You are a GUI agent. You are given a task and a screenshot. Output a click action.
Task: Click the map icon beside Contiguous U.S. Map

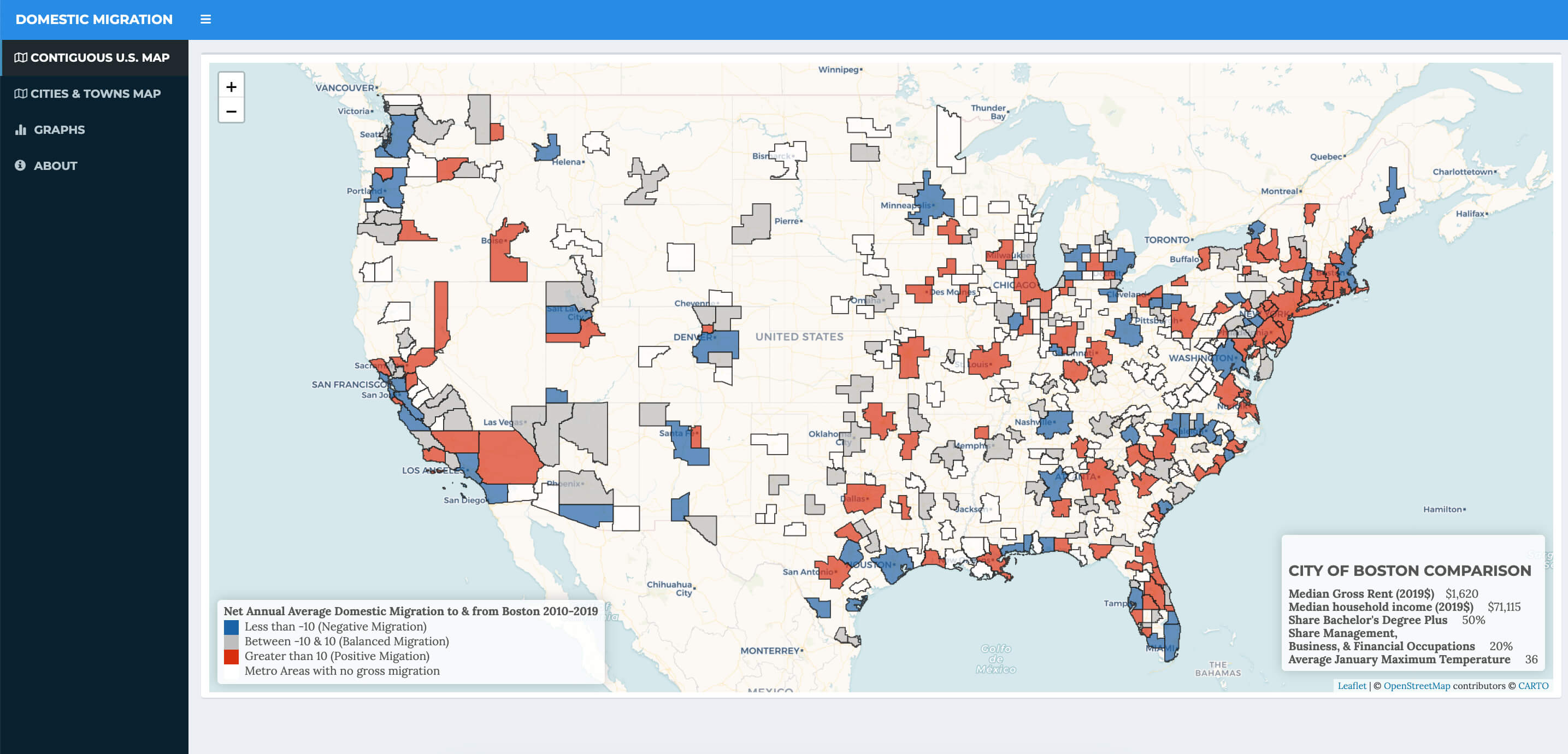tap(21, 57)
